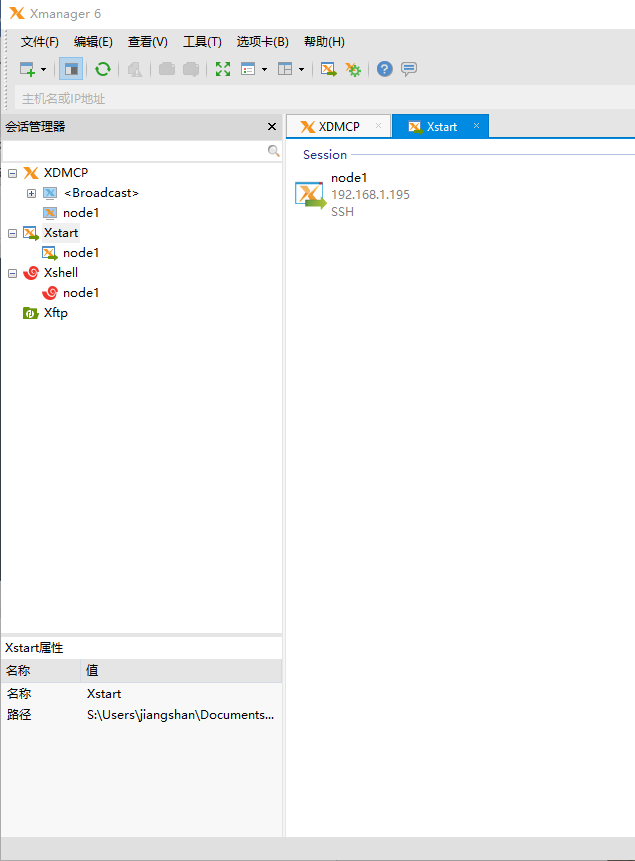
Task: Close the XDMCP tab
Action: pos(378,126)
